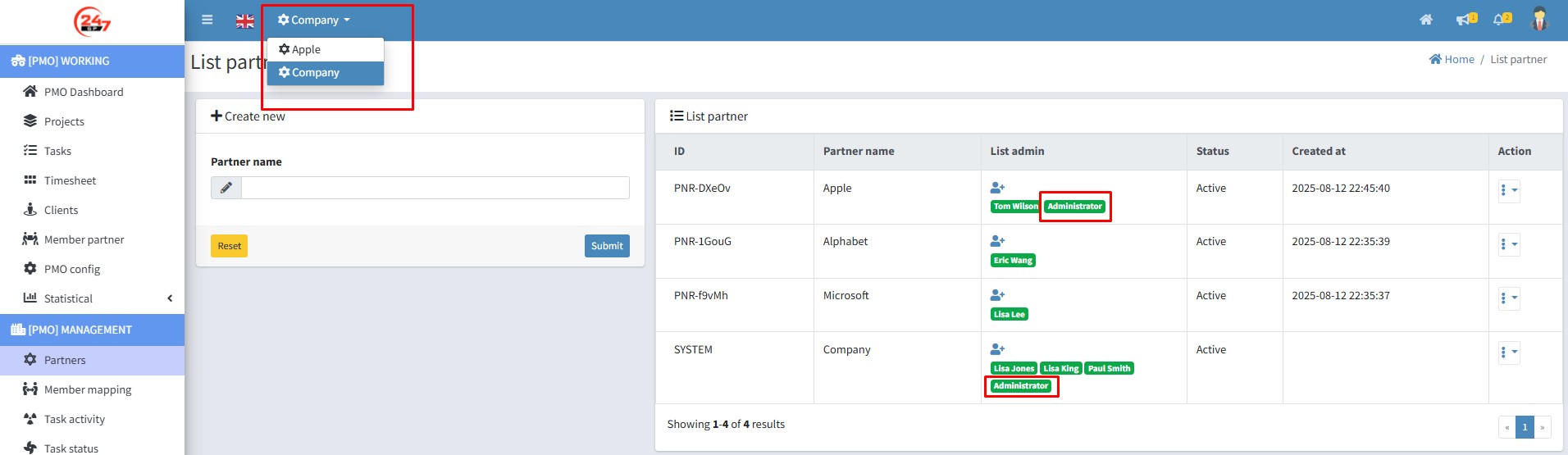This screenshot has height=455, width=1568.
Task: Click the Tom Wilson admin badge
Action: (x=1015, y=207)
